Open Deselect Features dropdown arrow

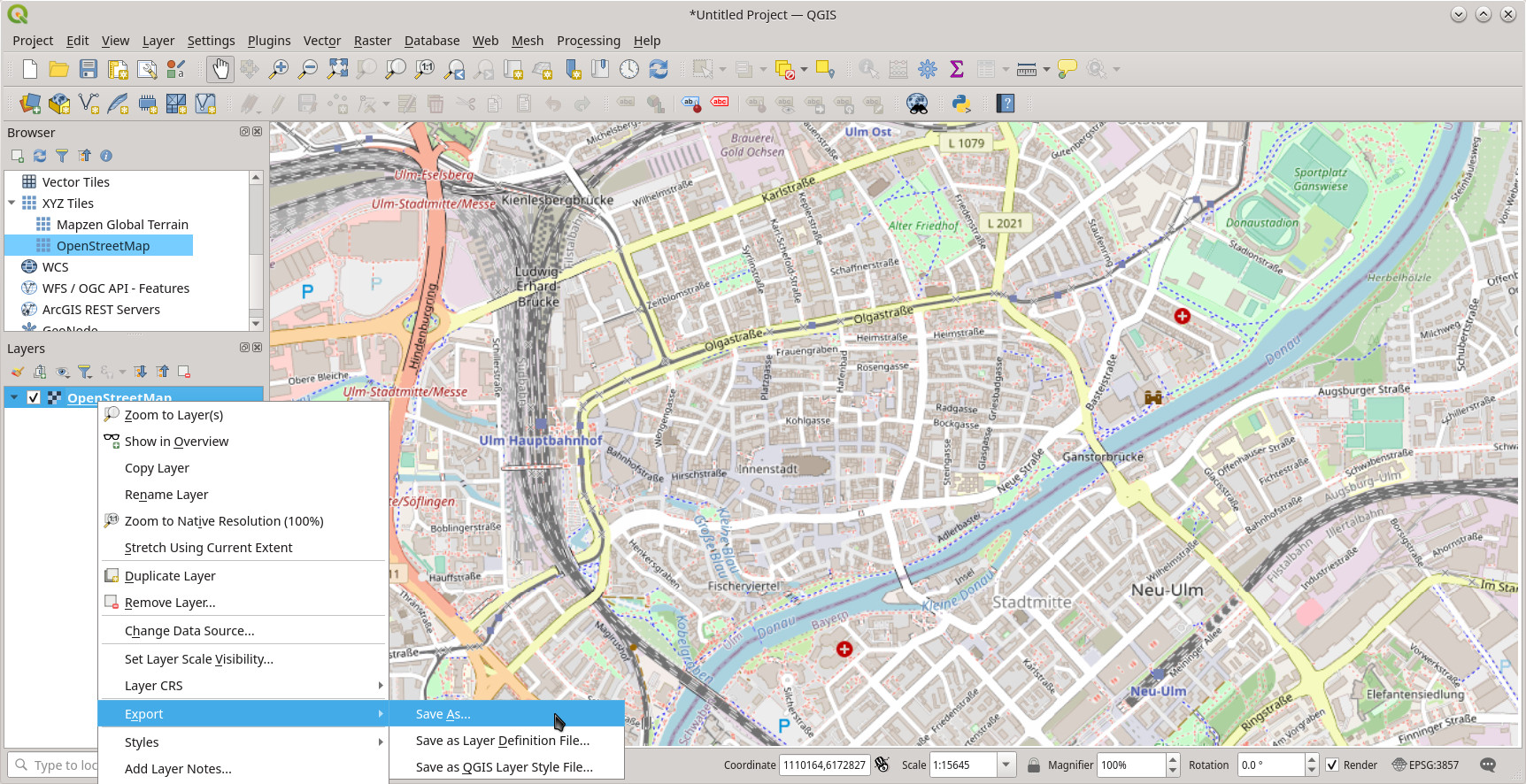[804, 69]
